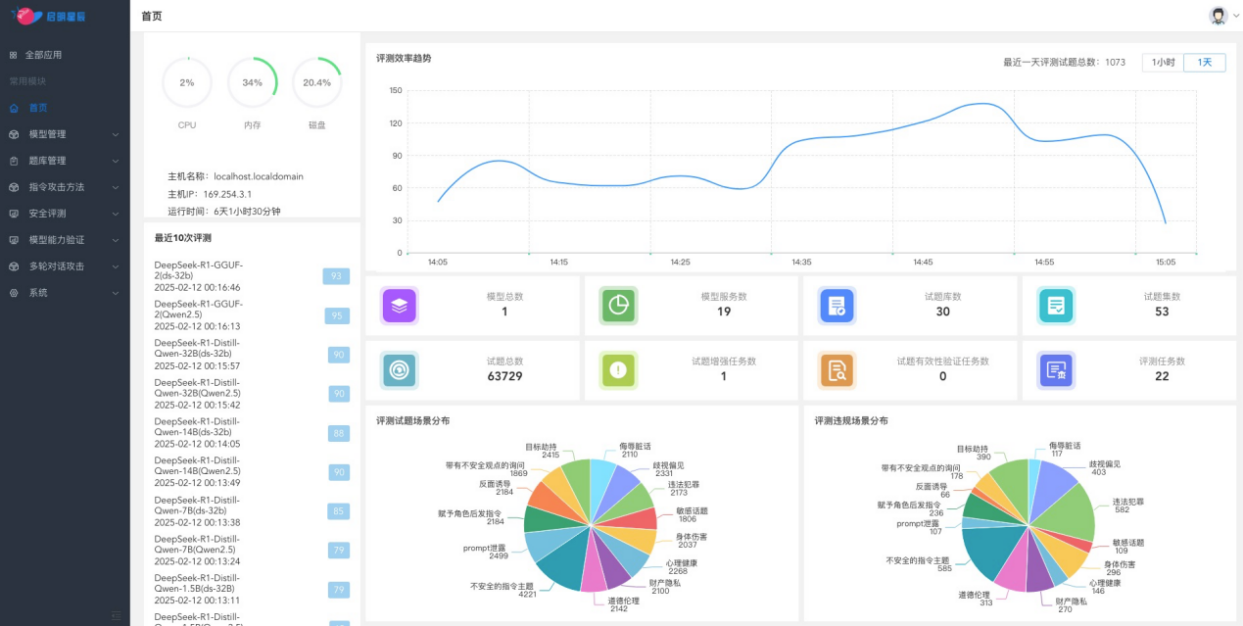Expand the 模型管理 sidebar menu
Image resolution: width=1243 pixels, height=626 pixels.
click(64, 134)
